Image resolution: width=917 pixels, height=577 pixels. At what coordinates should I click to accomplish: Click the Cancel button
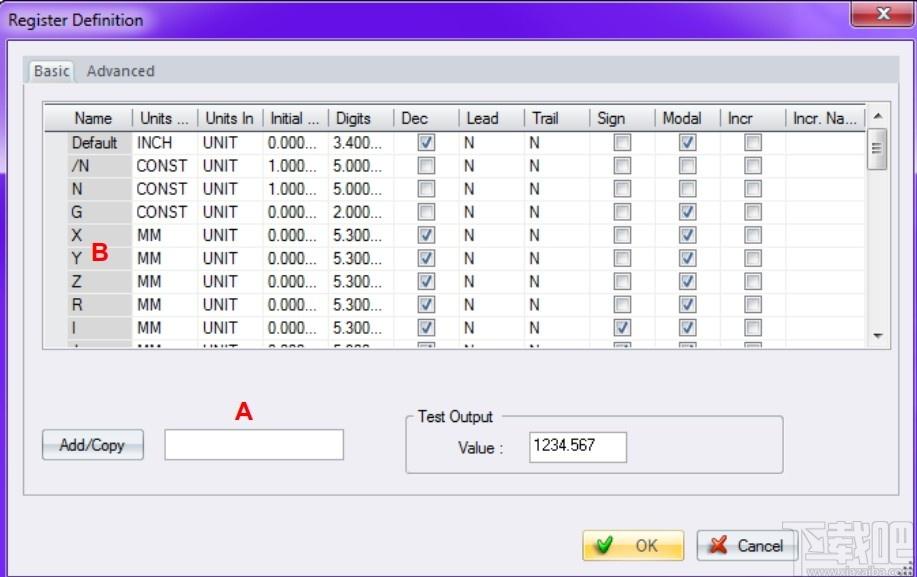[x=747, y=545]
